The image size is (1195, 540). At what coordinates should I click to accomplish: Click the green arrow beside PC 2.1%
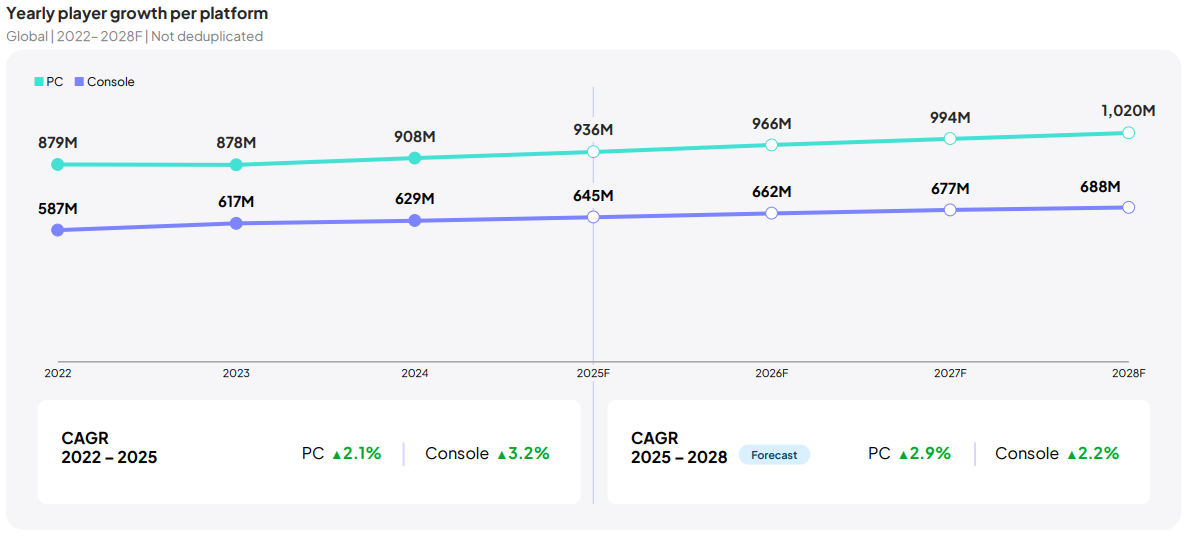point(336,454)
